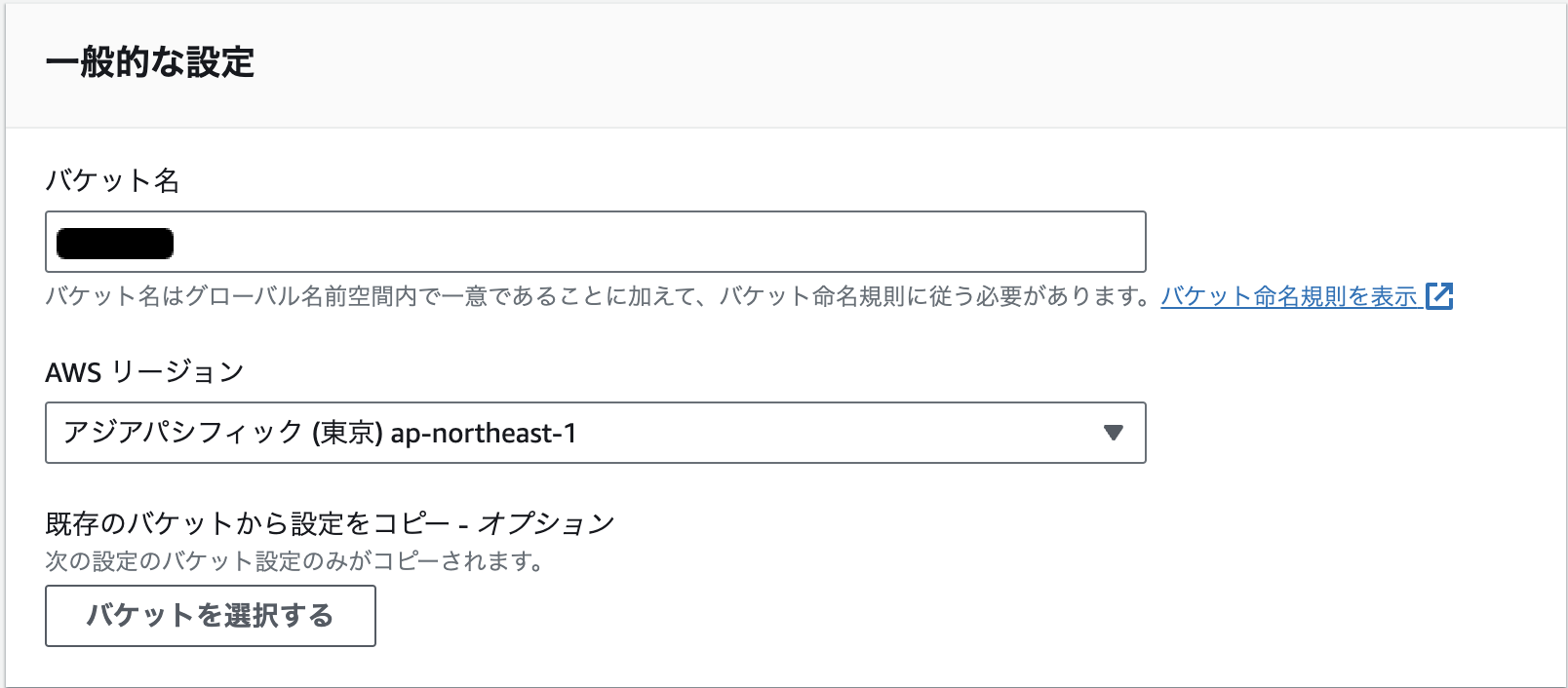Click the (東京) text in region selector

[347, 433]
